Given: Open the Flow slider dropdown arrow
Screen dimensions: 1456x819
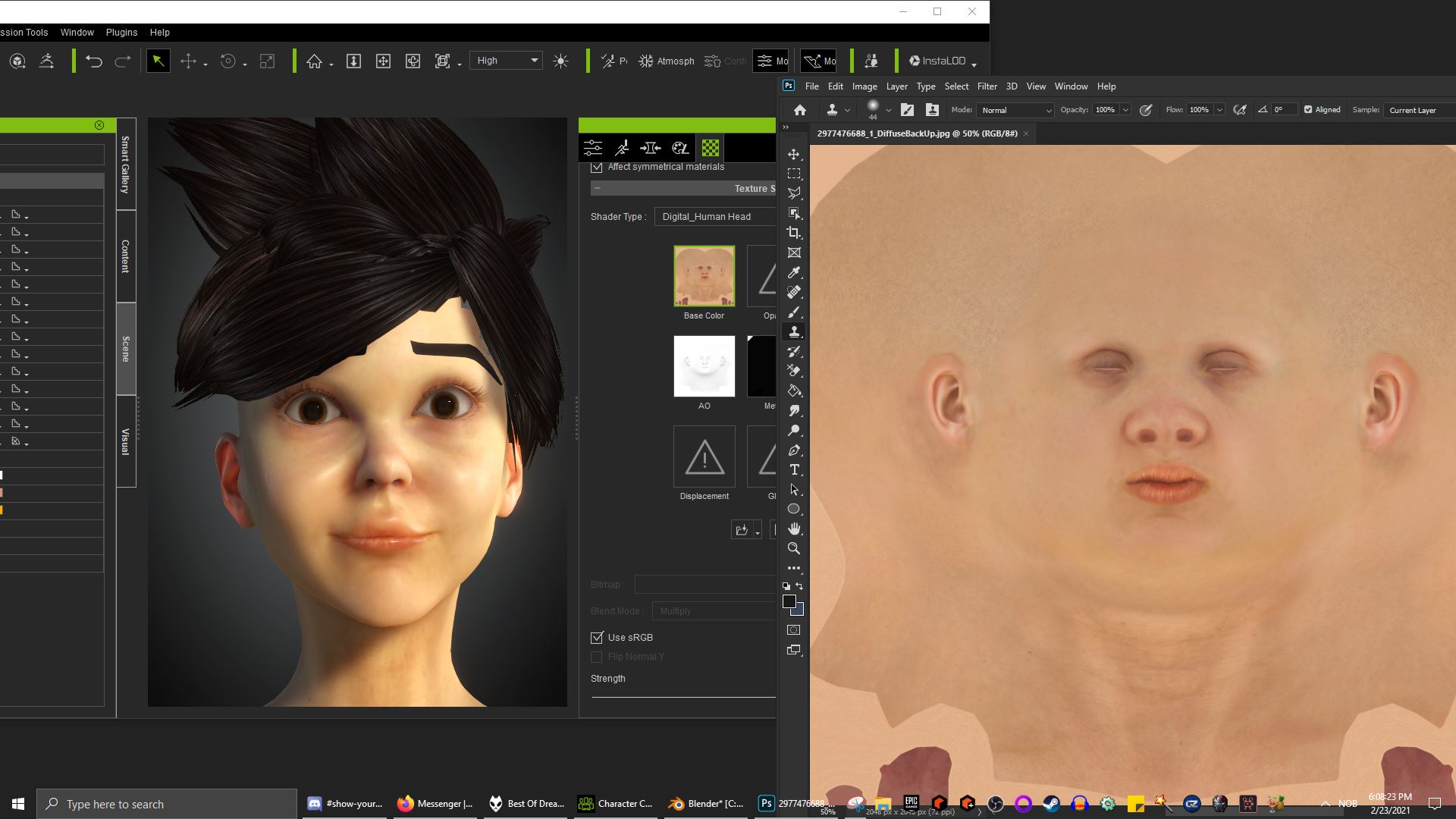Looking at the screenshot, I should coord(1219,111).
